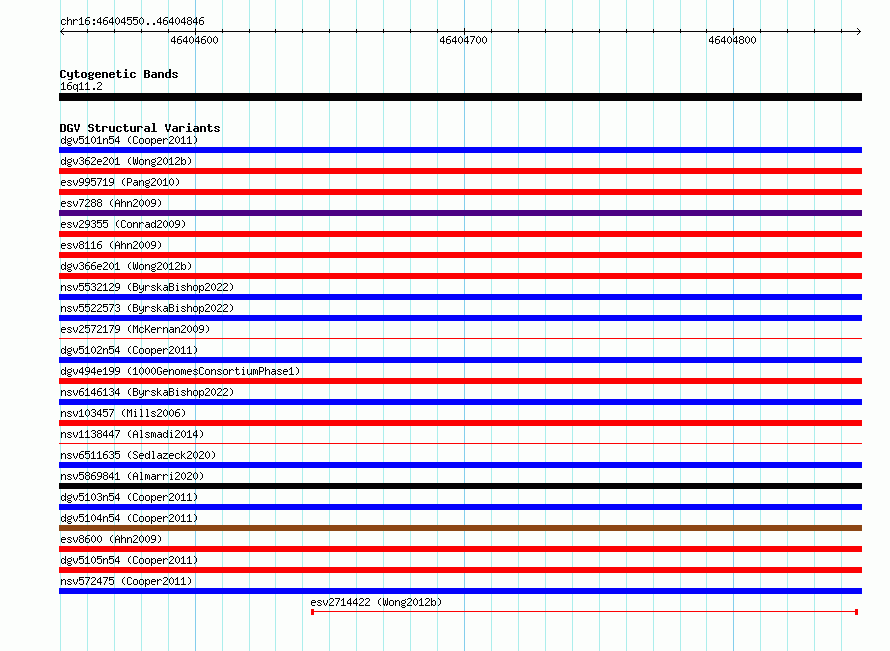Select the red bar under dgv5105n54
This screenshot has height=651, width=890.
(x=460, y=570)
